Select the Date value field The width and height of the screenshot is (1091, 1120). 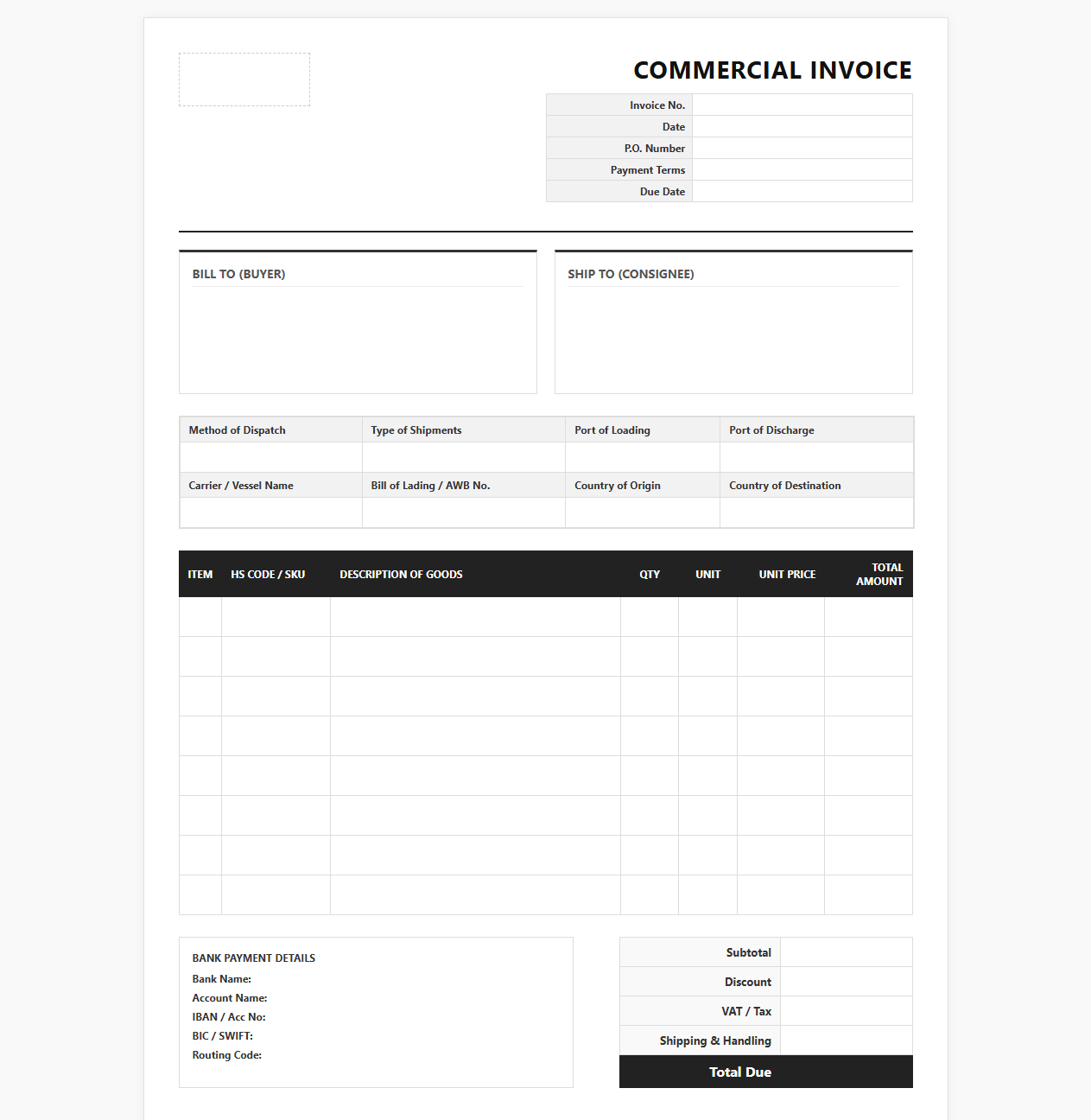(802, 126)
